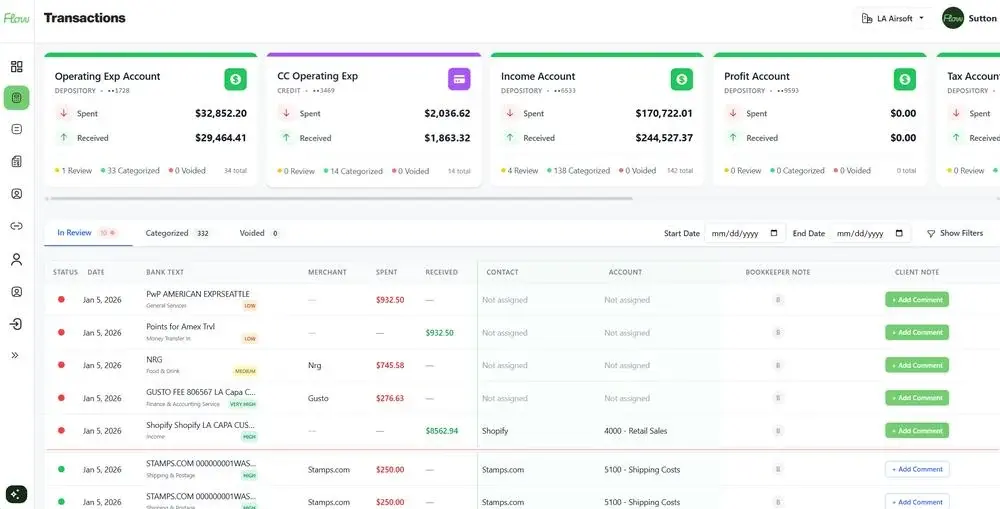Viewport: 1000px width, 509px height.
Task: Select the highlighted green transactions sidebar icon
Action: click(x=17, y=98)
